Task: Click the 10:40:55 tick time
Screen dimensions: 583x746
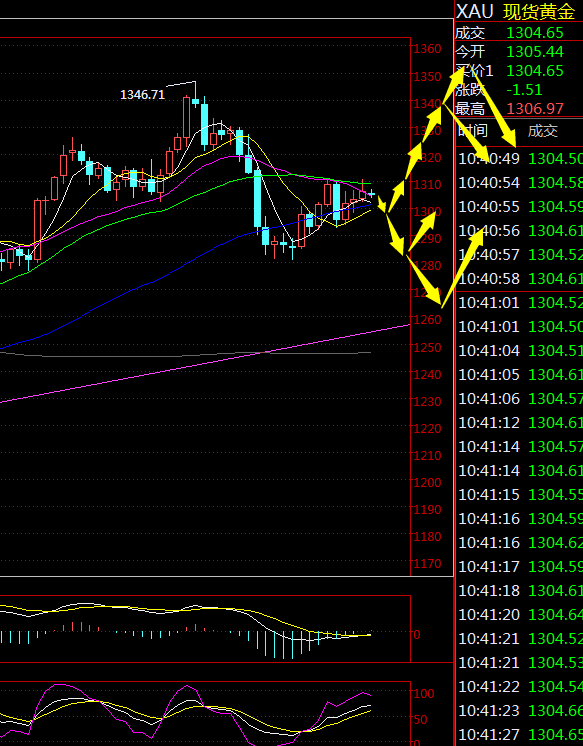Action: [x=489, y=206]
